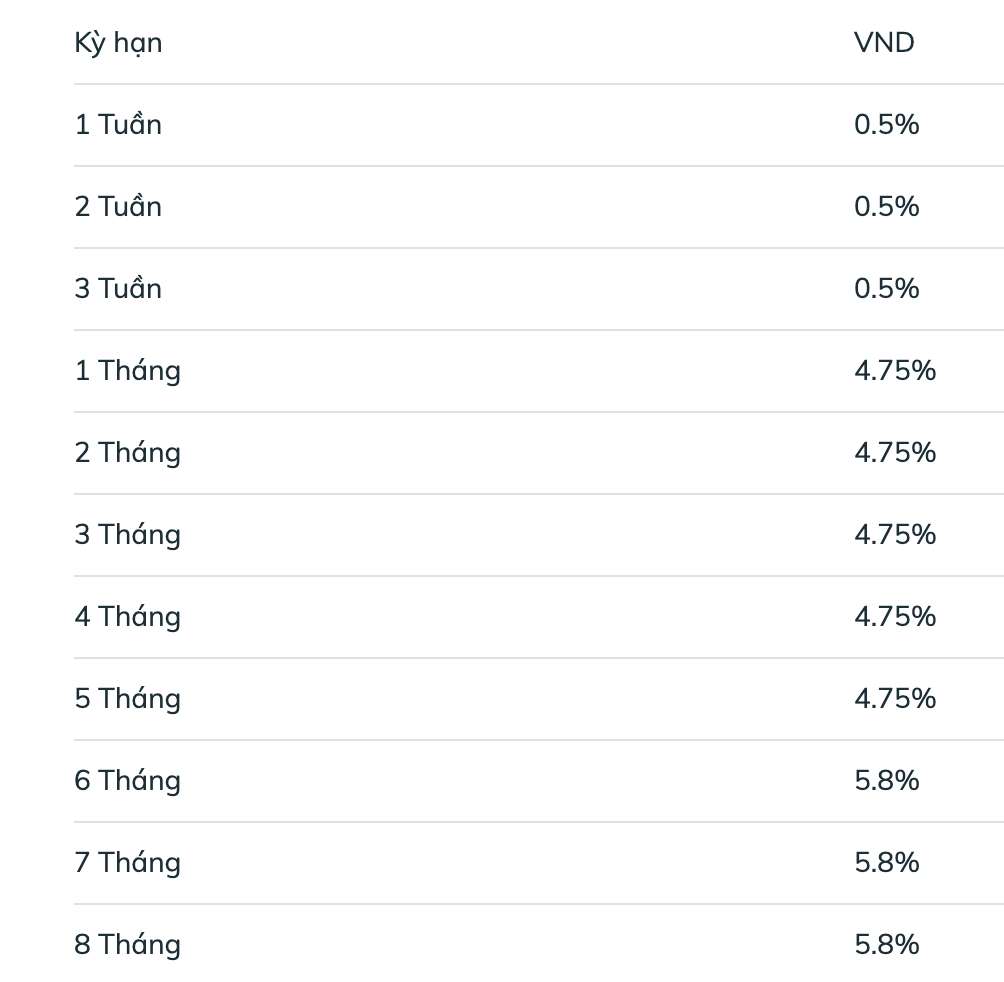Screen dimensions: 1004x982
Task: Select the "5 Tháng" term label
Action: click(127, 699)
